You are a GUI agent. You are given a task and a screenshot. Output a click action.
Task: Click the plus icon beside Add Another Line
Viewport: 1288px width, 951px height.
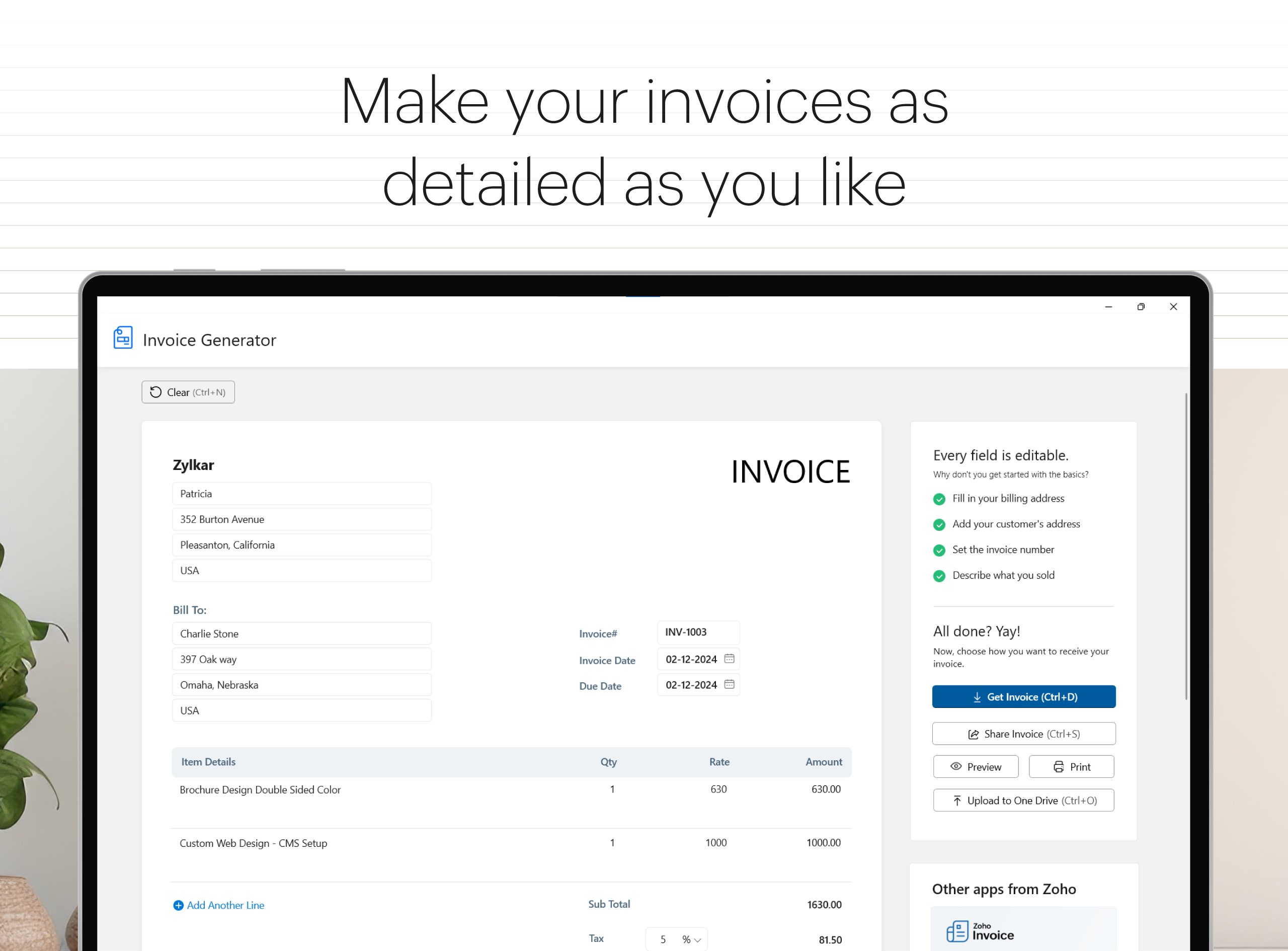pyautogui.click(x=178, y=905)
